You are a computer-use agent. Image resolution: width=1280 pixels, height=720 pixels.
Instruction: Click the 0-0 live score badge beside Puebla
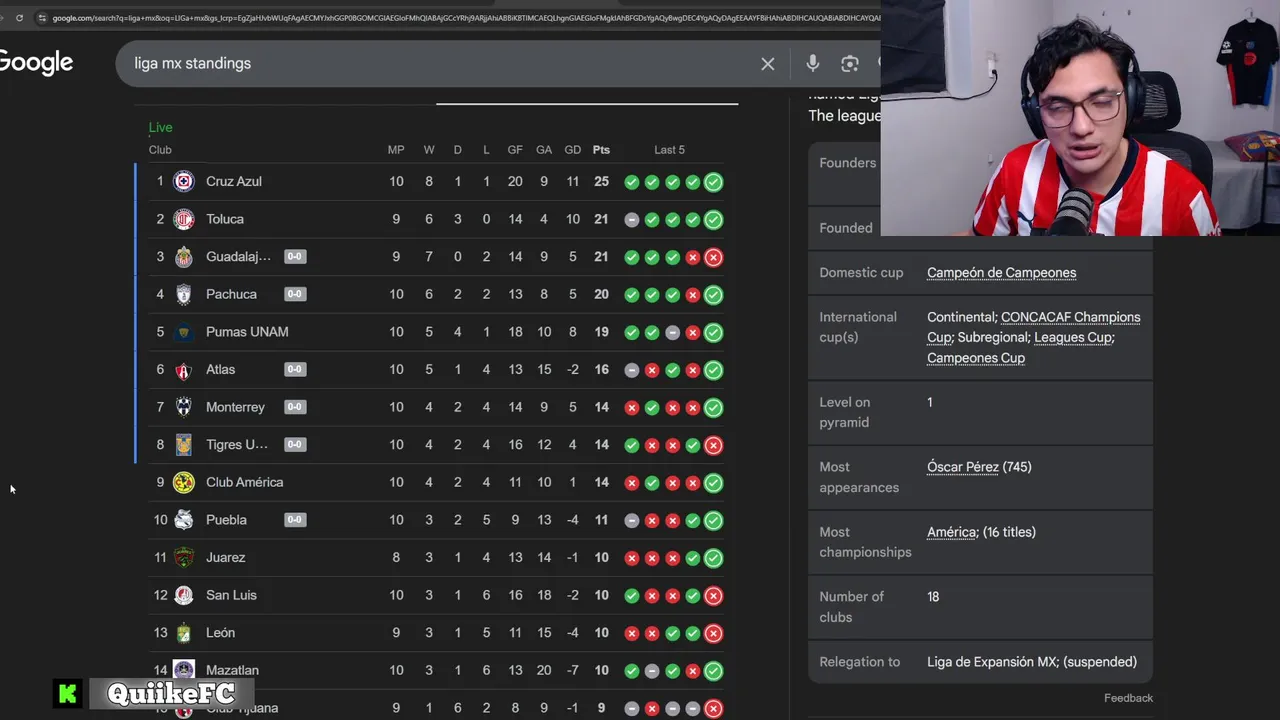[295, 520]
